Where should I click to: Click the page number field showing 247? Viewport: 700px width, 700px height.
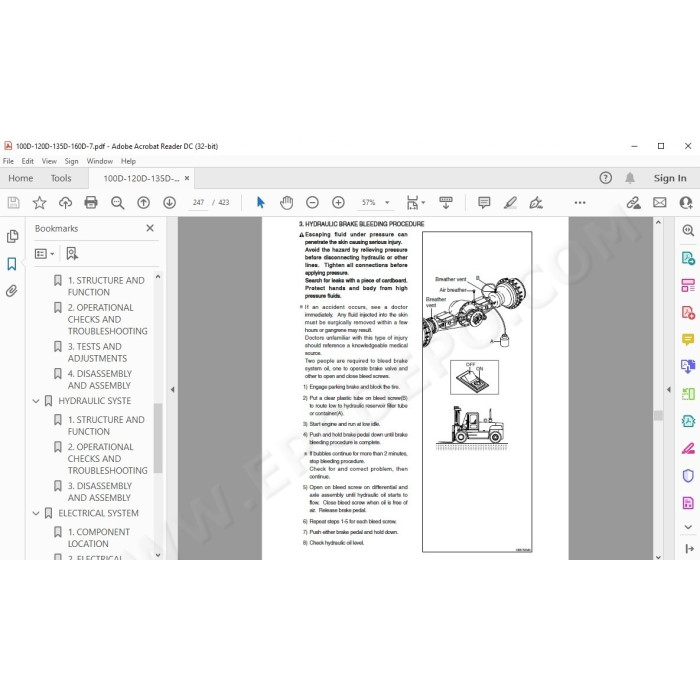click(x=198, y=203)
